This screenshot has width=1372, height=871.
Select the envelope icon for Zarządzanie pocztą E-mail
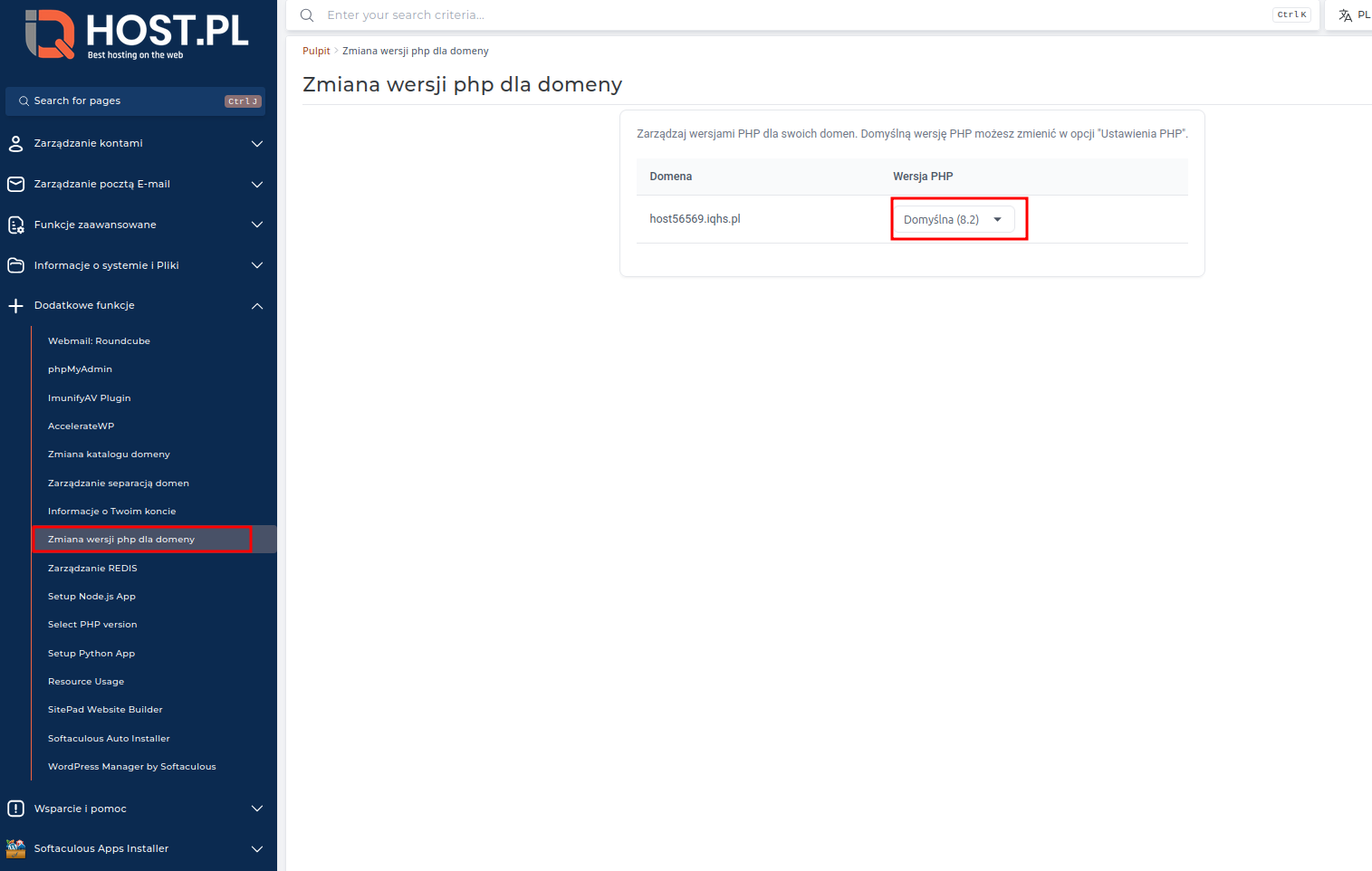[15, 184]
